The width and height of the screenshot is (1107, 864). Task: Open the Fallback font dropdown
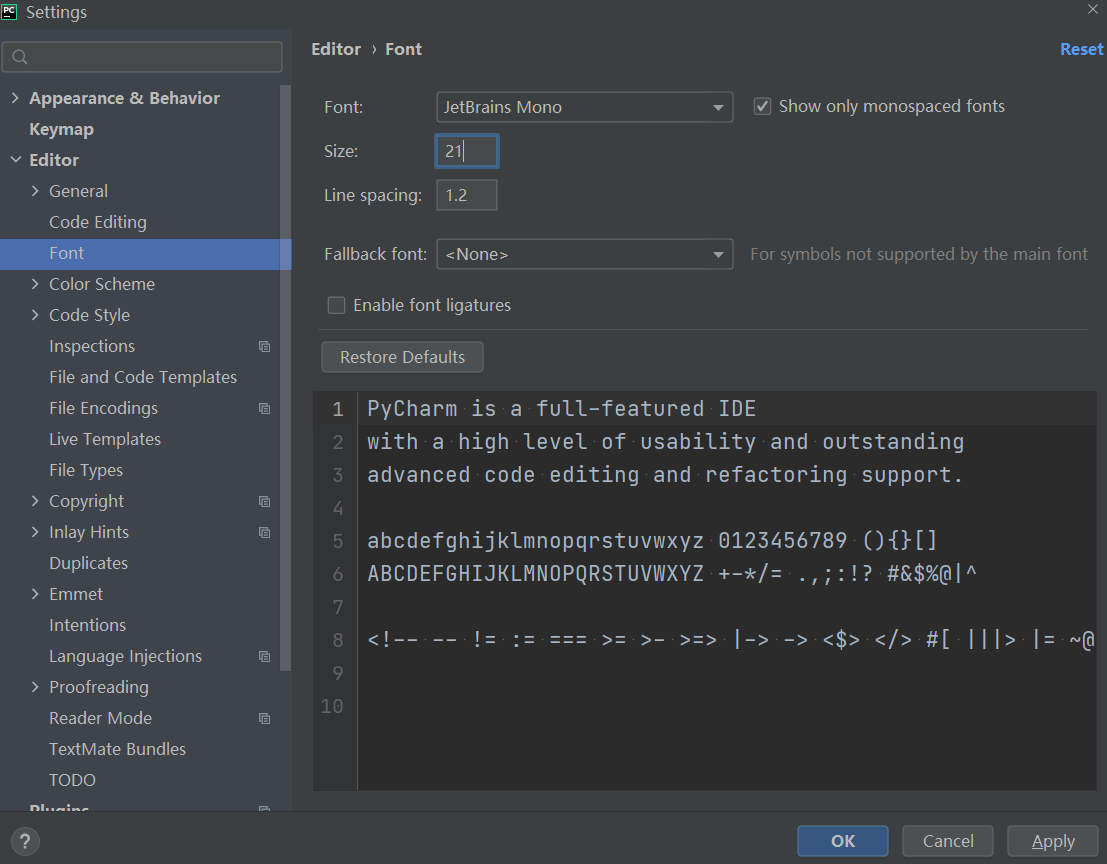pyautogui.click(x=585, y=254)
